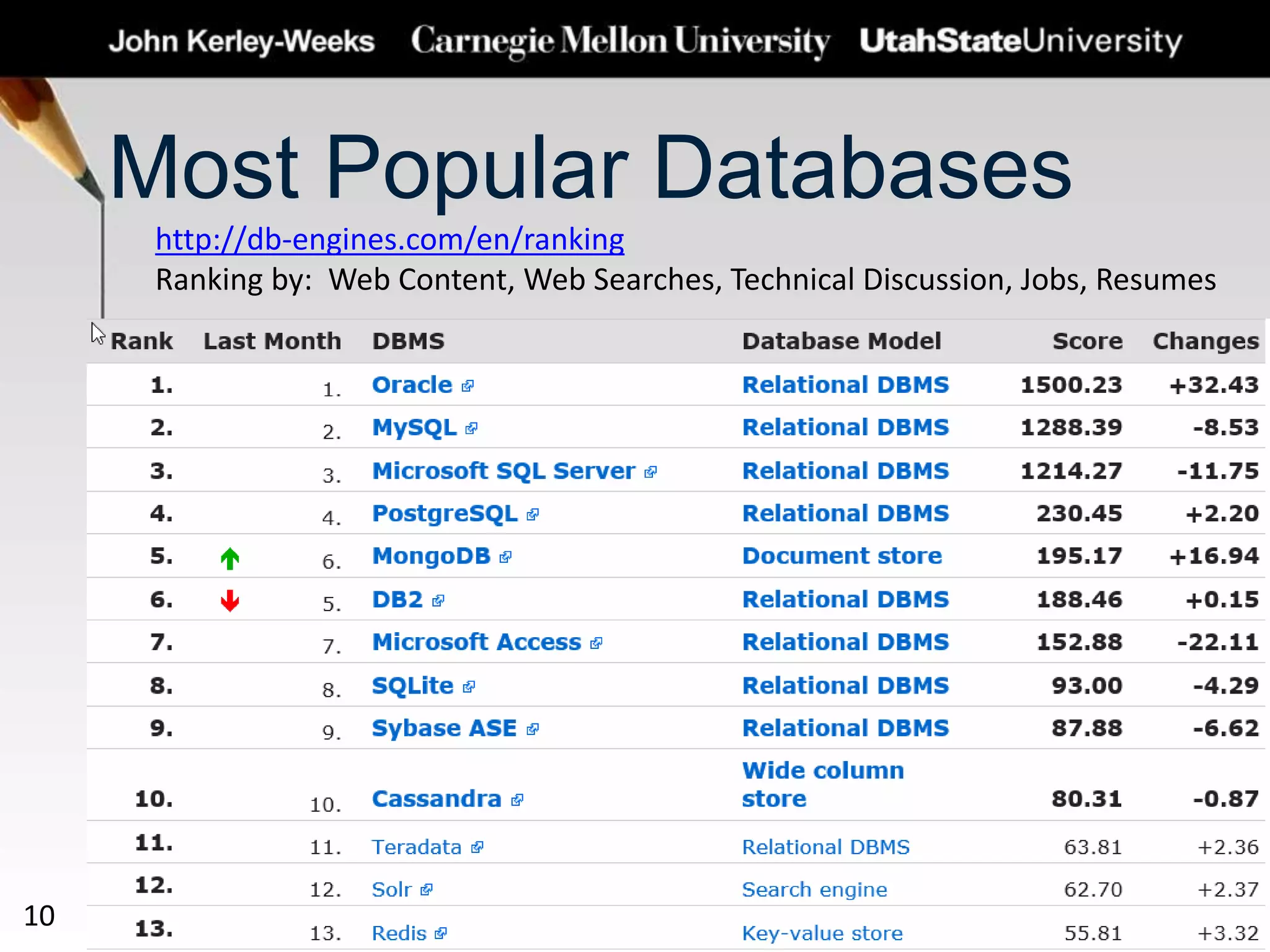Click the external link icon beside MySQL
Screen dimensions: 1270x952
(x=472, y=428)
